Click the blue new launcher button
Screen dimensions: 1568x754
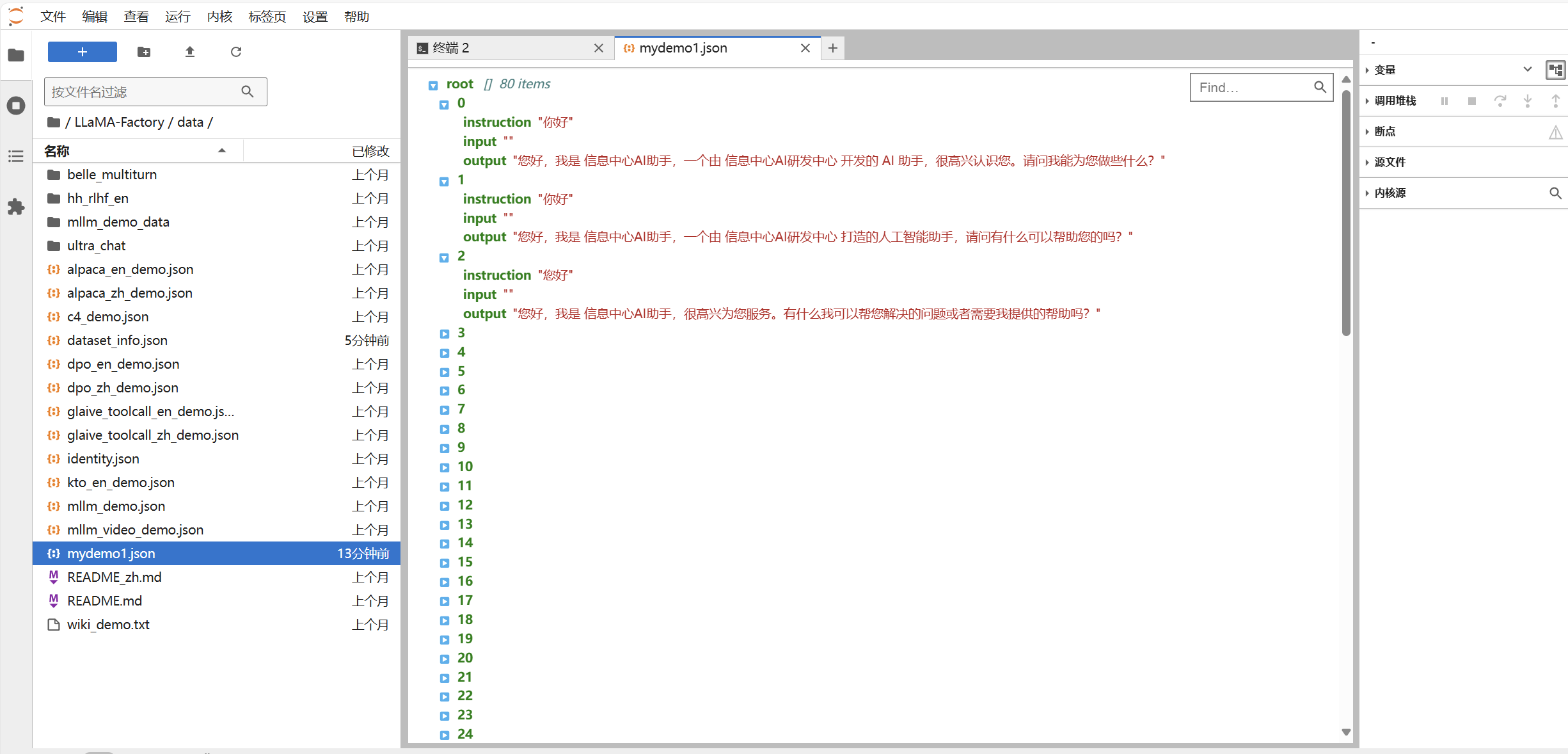(83, 52)
